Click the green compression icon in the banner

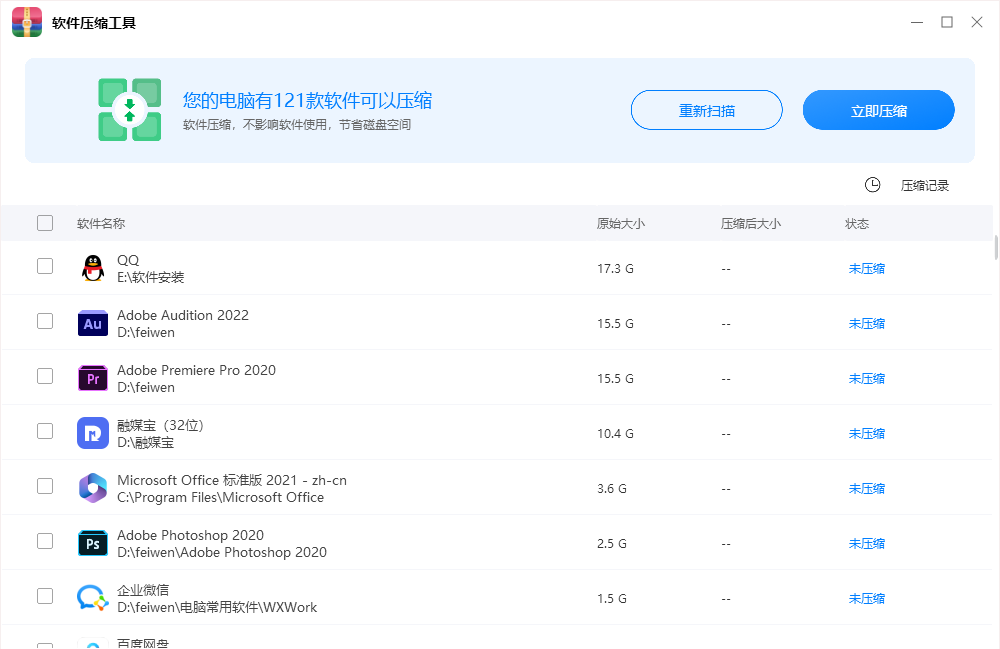(x=129, y=110)
